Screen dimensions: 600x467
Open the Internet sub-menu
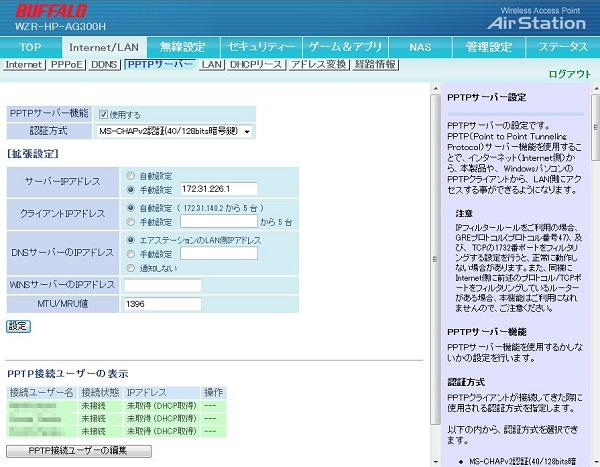click(x=24, y=64)
